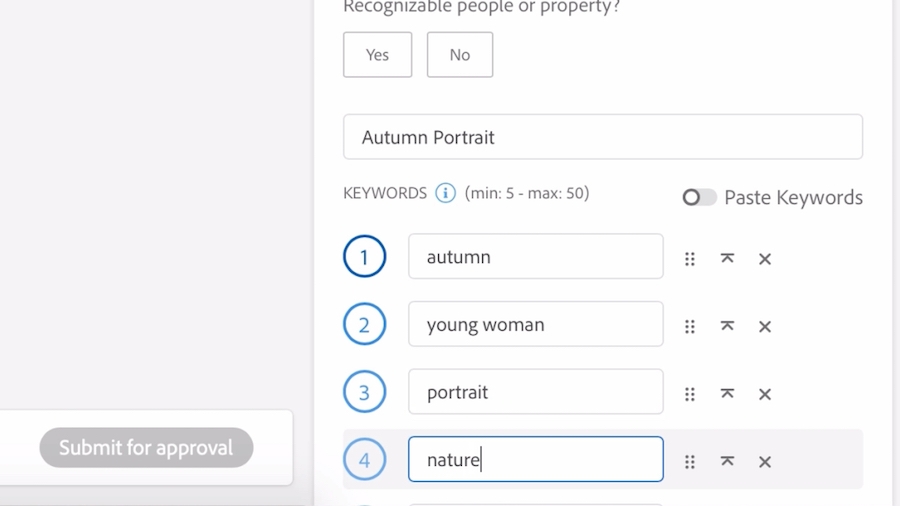The height and width of the screenshot is (506, 900).
Task: Move 'autumn' keyword to top
Action: pyautogui.click(x=727, y=259)
